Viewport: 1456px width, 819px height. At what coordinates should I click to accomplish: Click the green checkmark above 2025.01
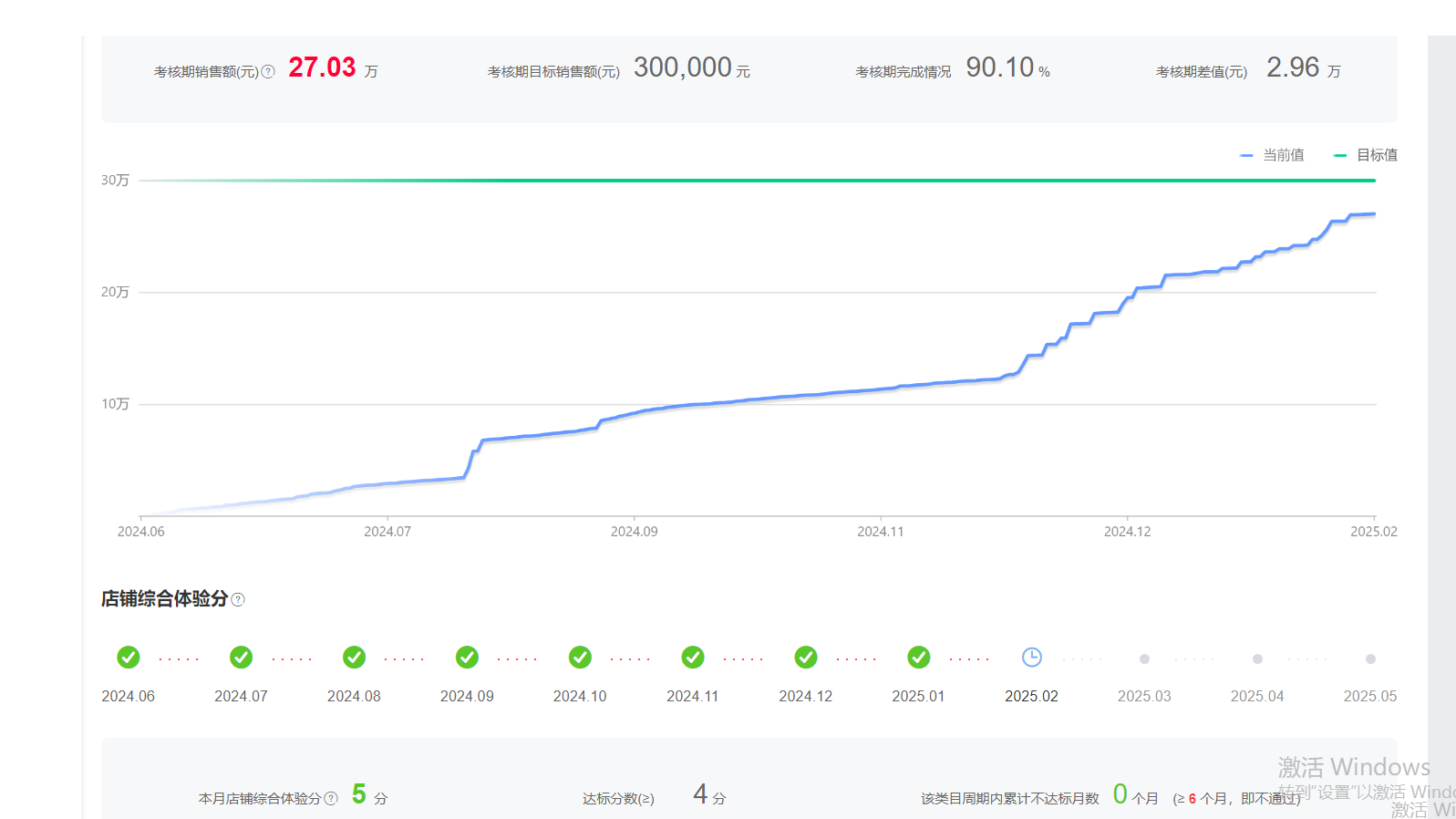[x=918, y=658]
